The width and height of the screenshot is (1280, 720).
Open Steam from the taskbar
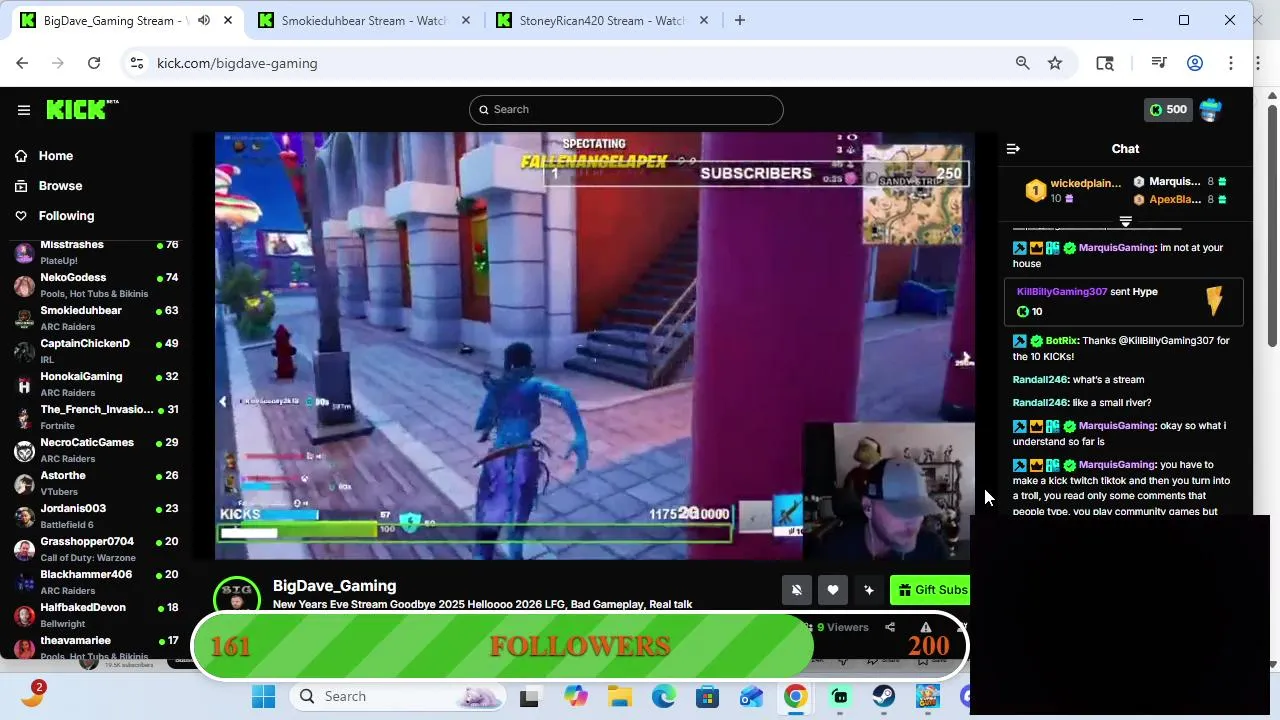point(884,697)
